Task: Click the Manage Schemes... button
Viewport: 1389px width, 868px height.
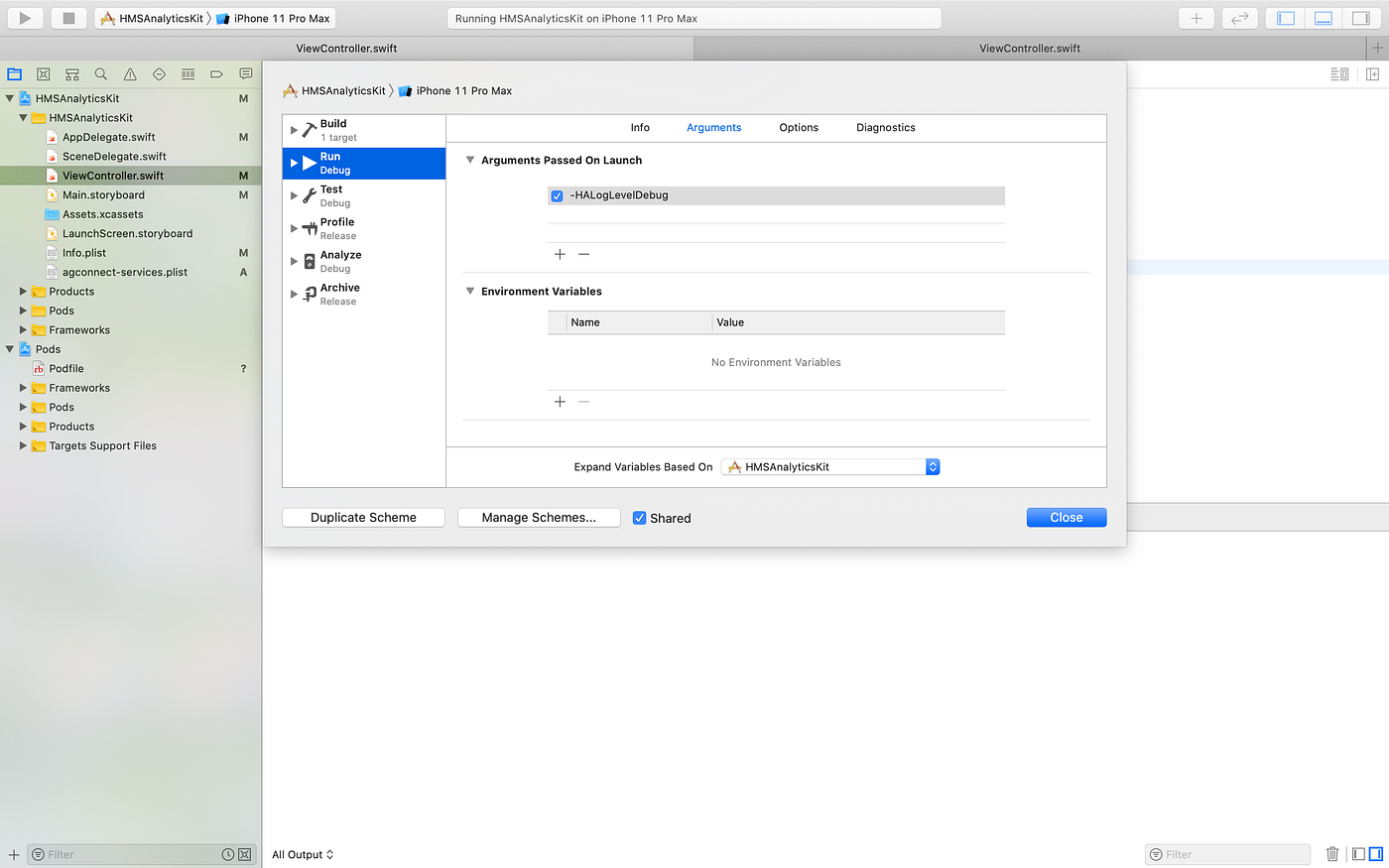Action: click(x=539, y=517)
